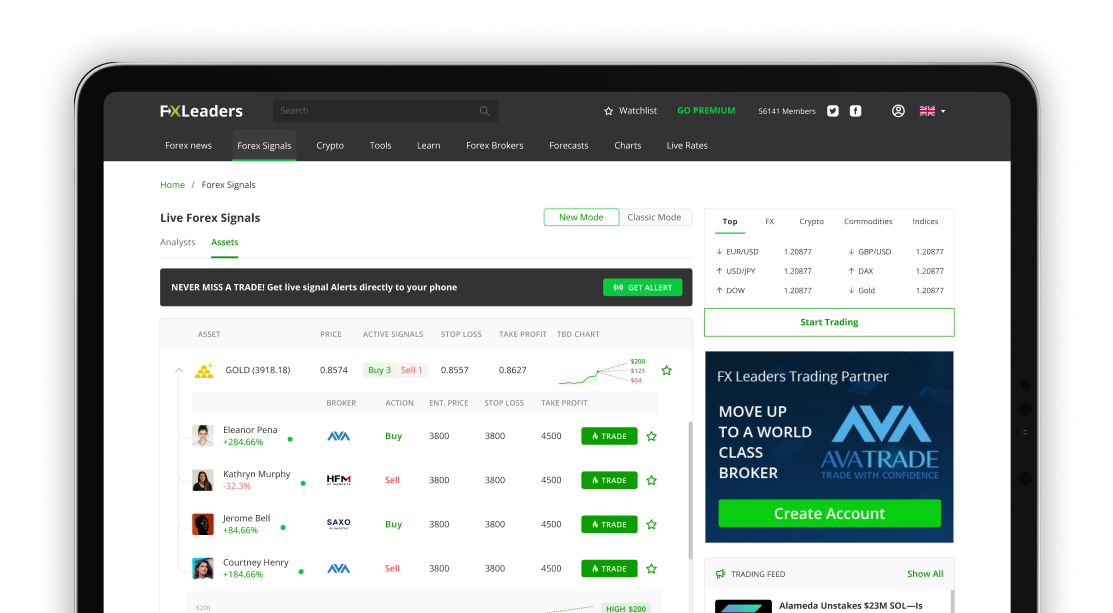Favorite Eleanor Pena's signal star
The image size is (1113, 613).
click(x=652, y=436)
